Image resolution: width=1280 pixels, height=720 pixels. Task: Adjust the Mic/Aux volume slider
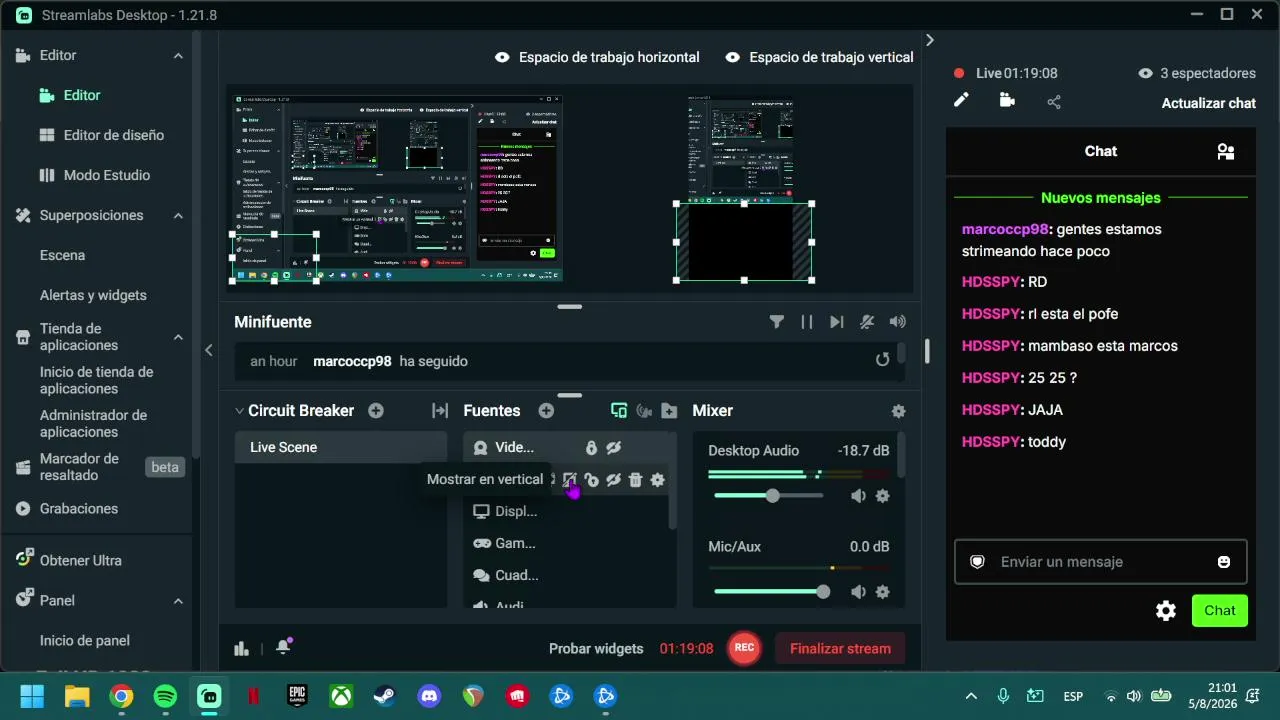[769, 592]
